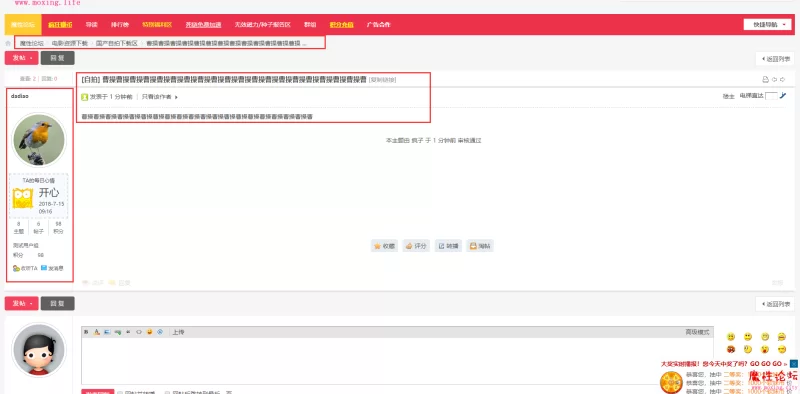The height and width of the screenshot is (394, 800).
Task: Open the font color tool in editor
Action: 96,332
